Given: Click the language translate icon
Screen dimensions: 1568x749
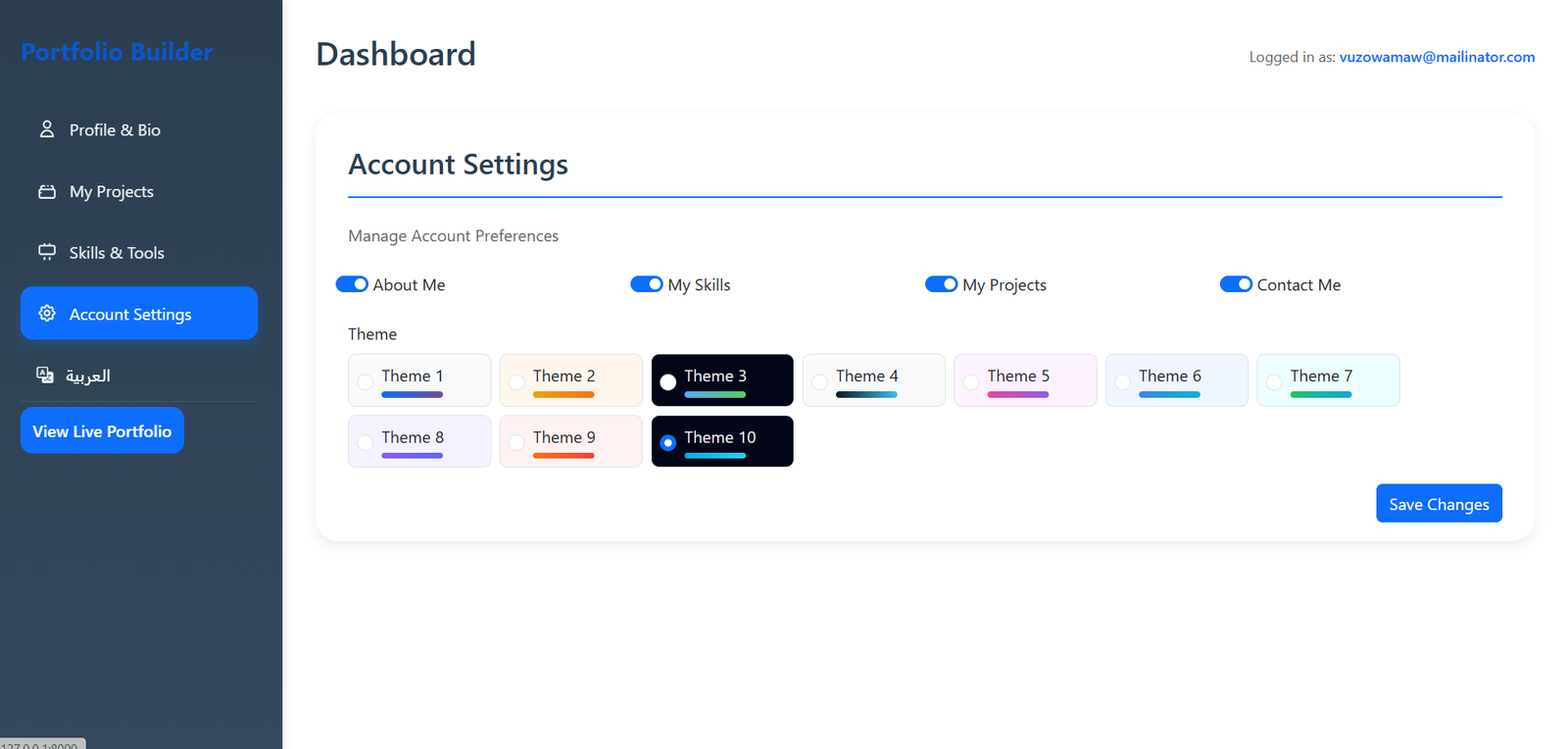Looking at the screenshot, I should [45, 374].
